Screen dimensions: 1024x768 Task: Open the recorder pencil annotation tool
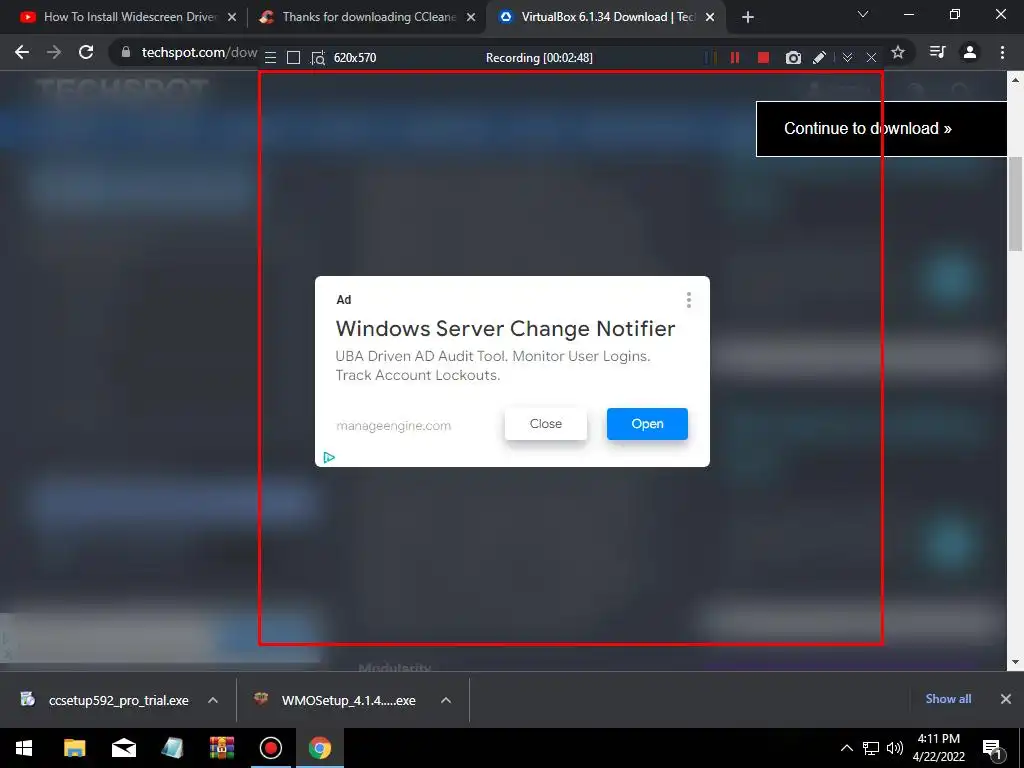point(819,58)
